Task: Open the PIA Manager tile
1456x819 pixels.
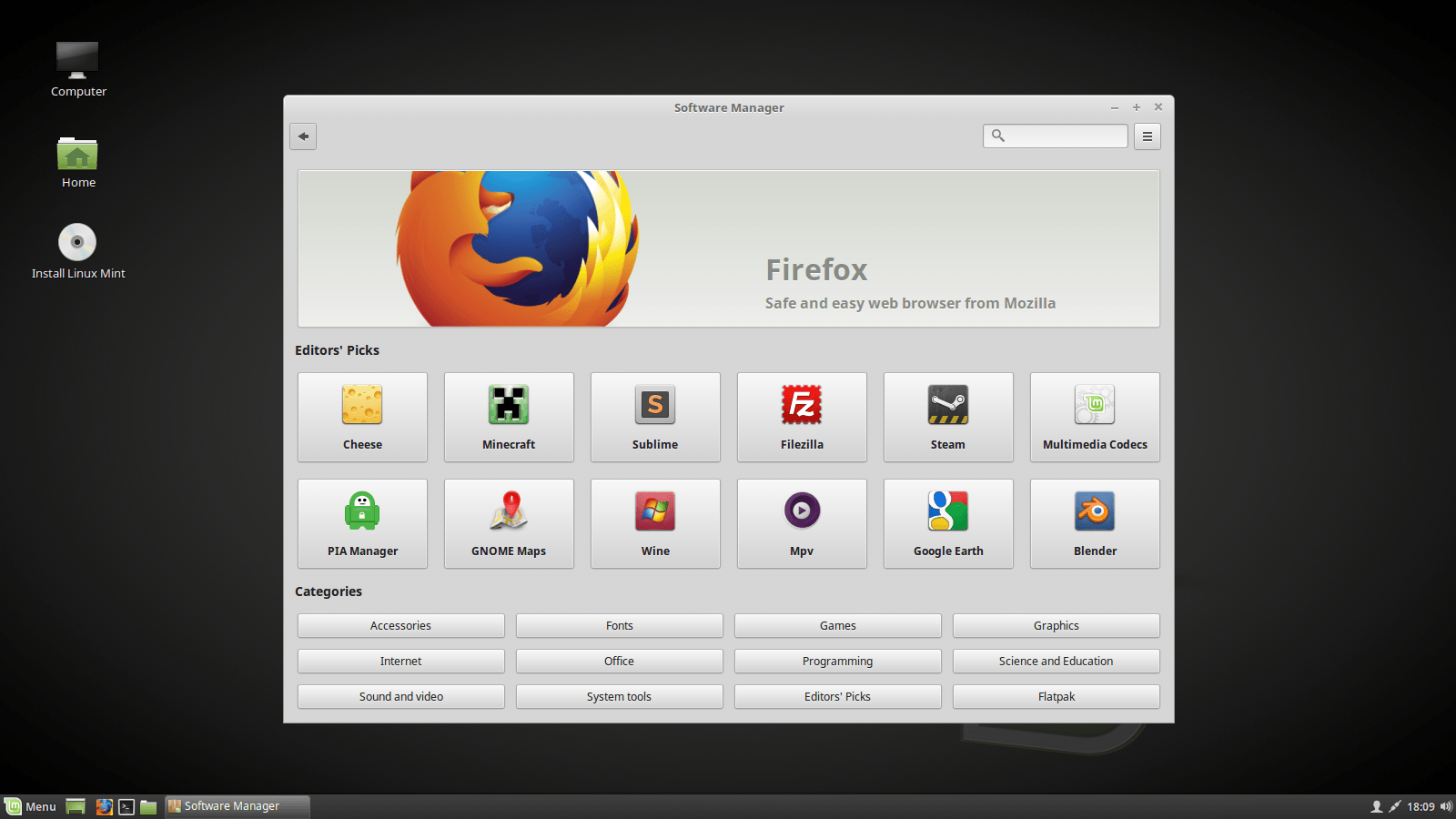Action: [x=362, y=523]
